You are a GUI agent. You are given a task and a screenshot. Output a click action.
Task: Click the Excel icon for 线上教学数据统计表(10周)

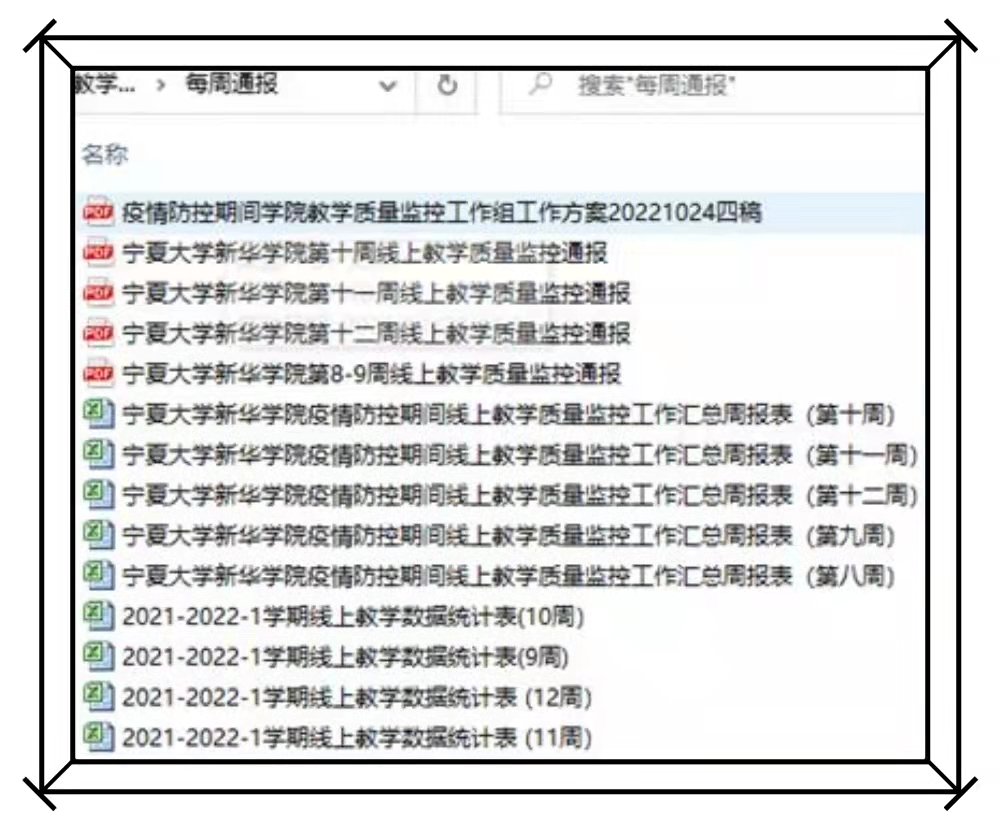coord(98,615)
